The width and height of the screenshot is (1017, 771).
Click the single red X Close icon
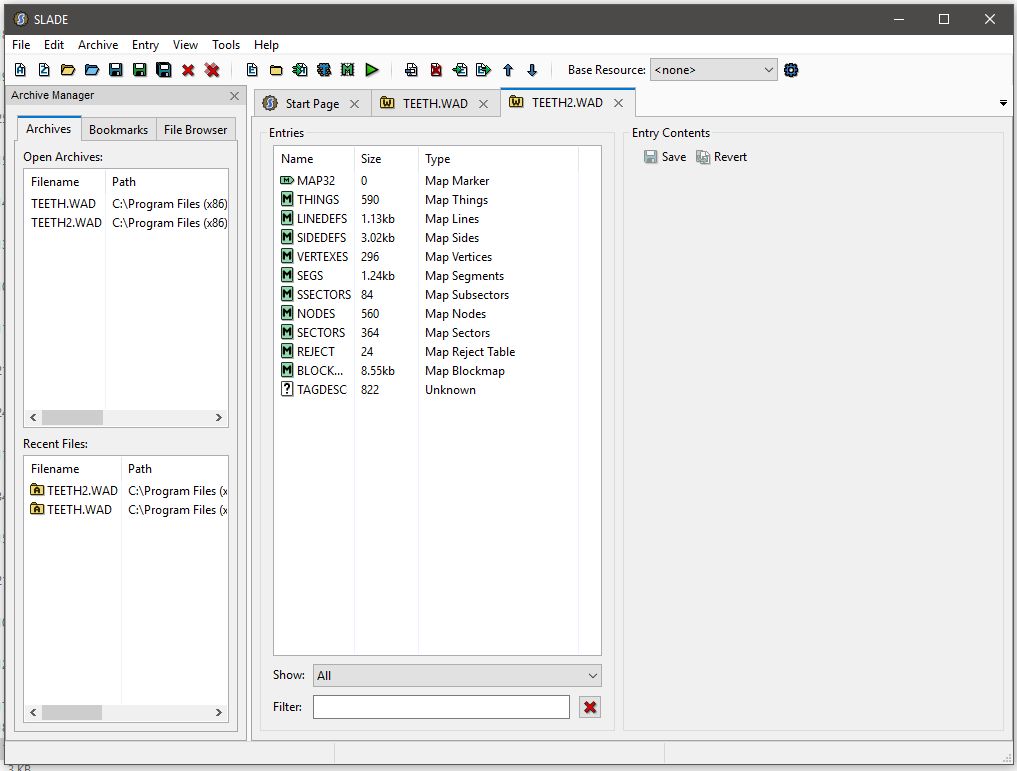[x=188, y=70]
